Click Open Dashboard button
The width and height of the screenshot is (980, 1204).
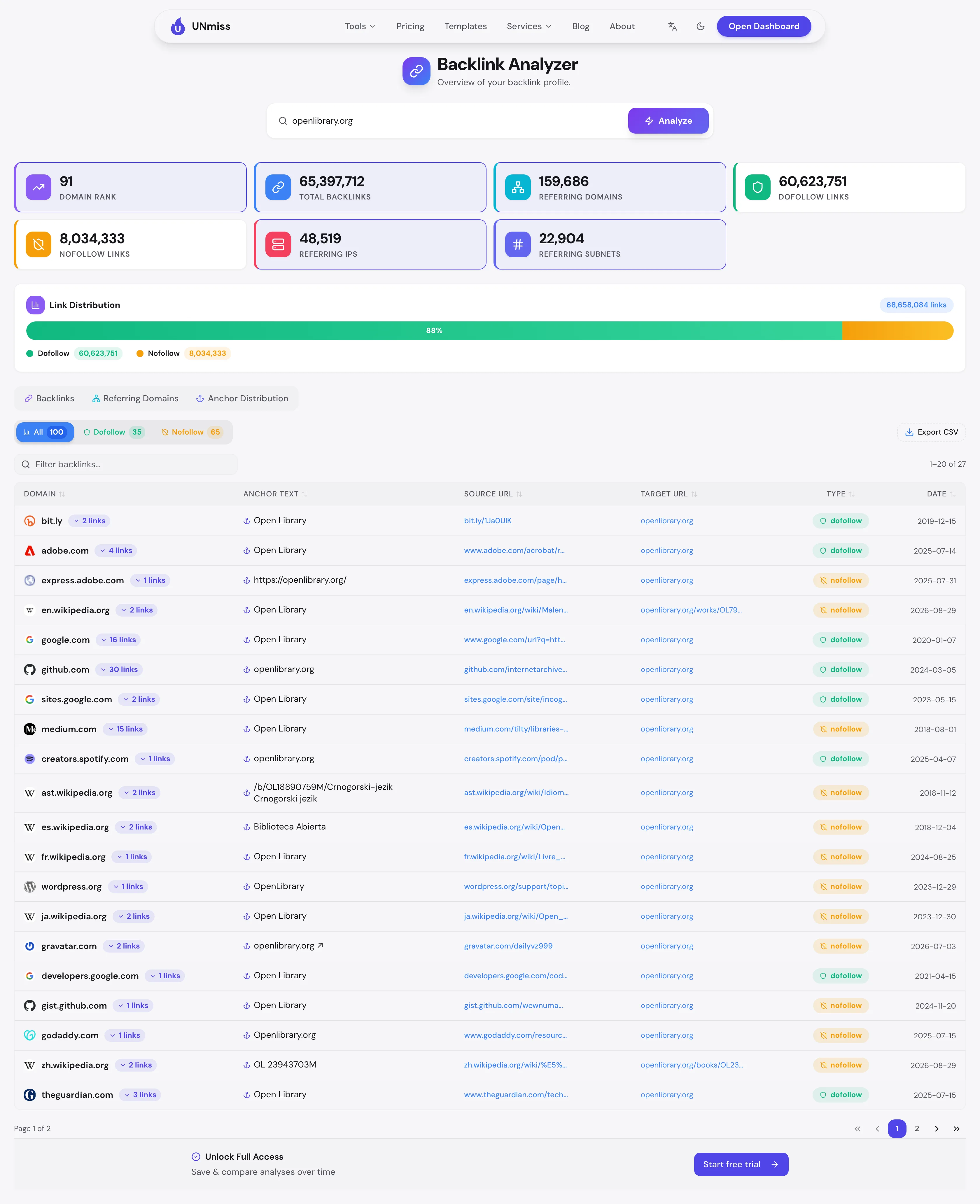coord(764,26)
